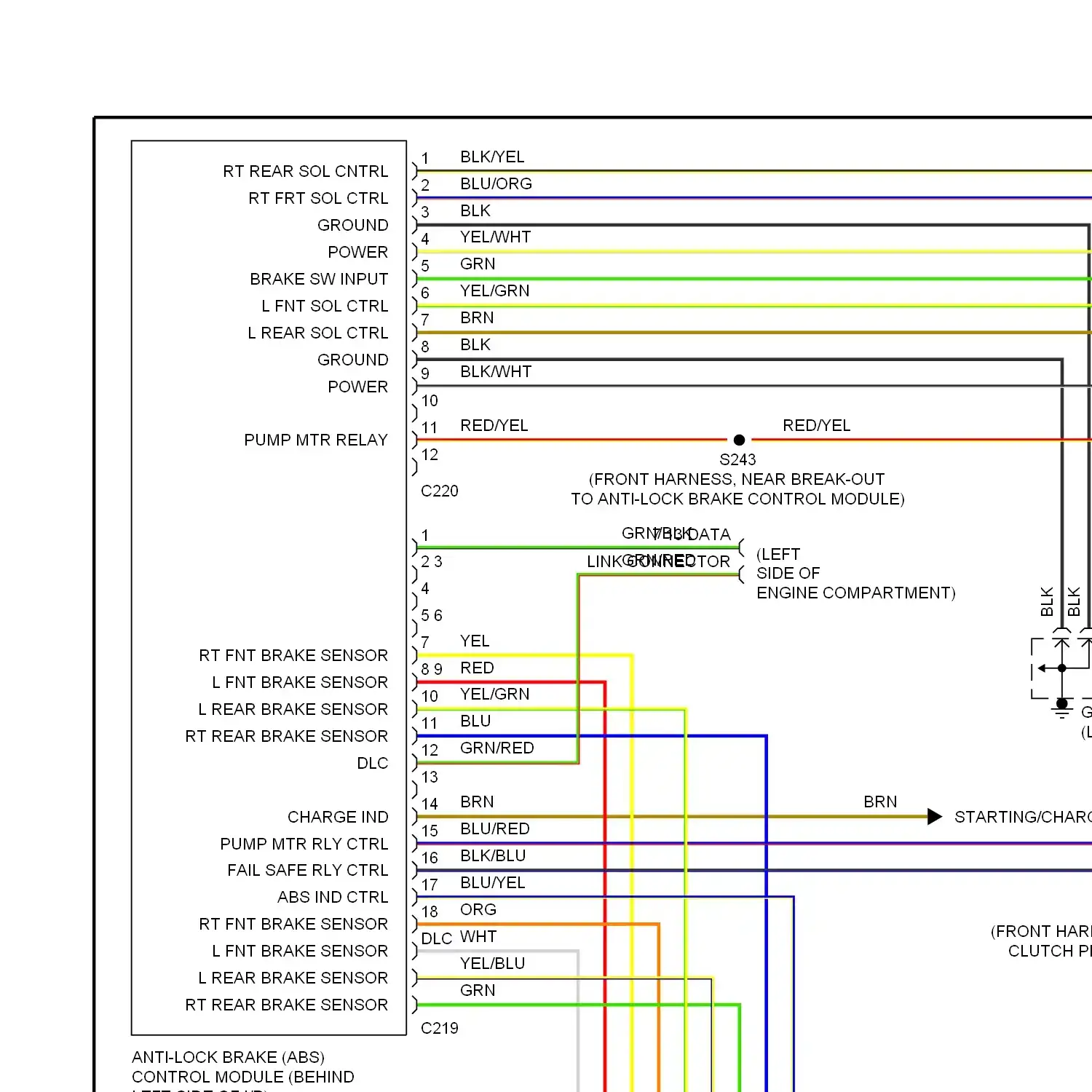Select the C220 connector label

(x=440, y=491)
